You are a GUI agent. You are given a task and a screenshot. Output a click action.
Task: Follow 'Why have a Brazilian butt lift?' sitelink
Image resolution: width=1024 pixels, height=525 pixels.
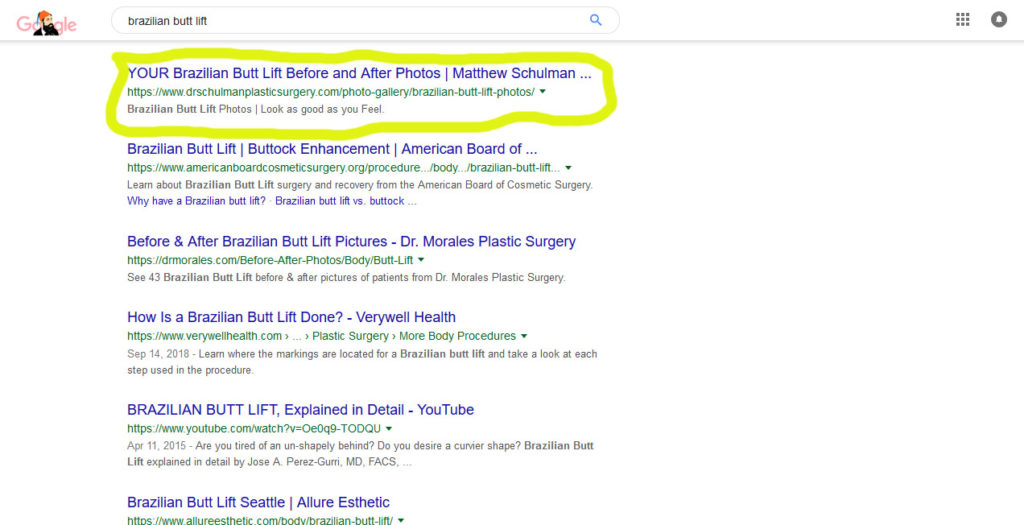pos(197,201)
